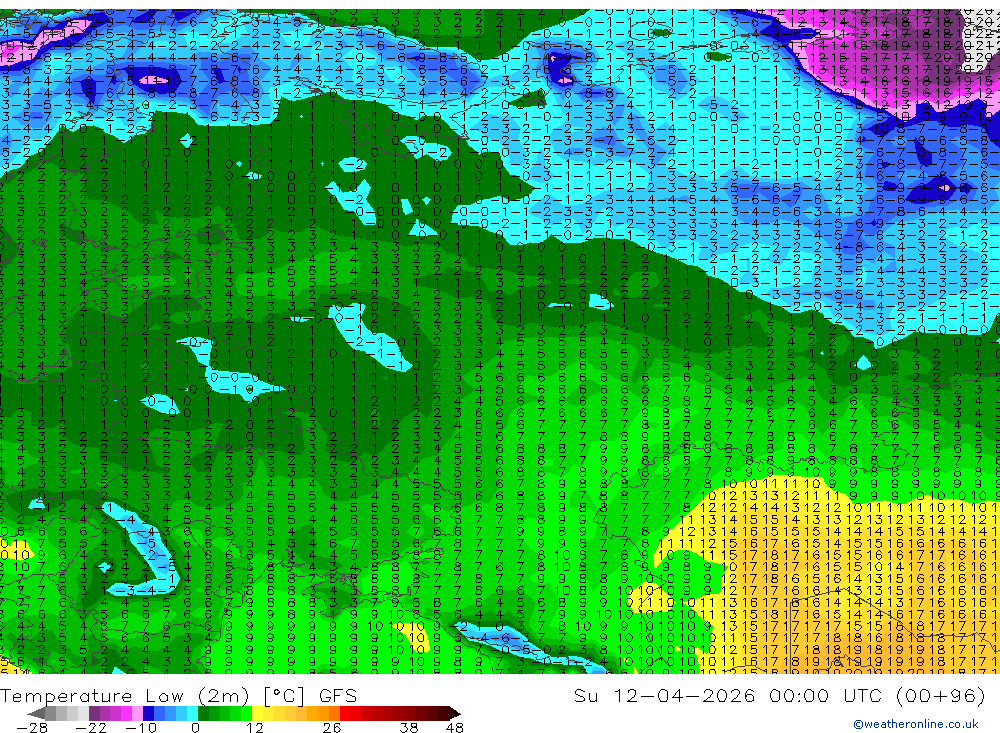Click the bright red swatch right of 26
Viewport: 1000px width, 733px height.
pyautogui.click(x=345, y=713)
